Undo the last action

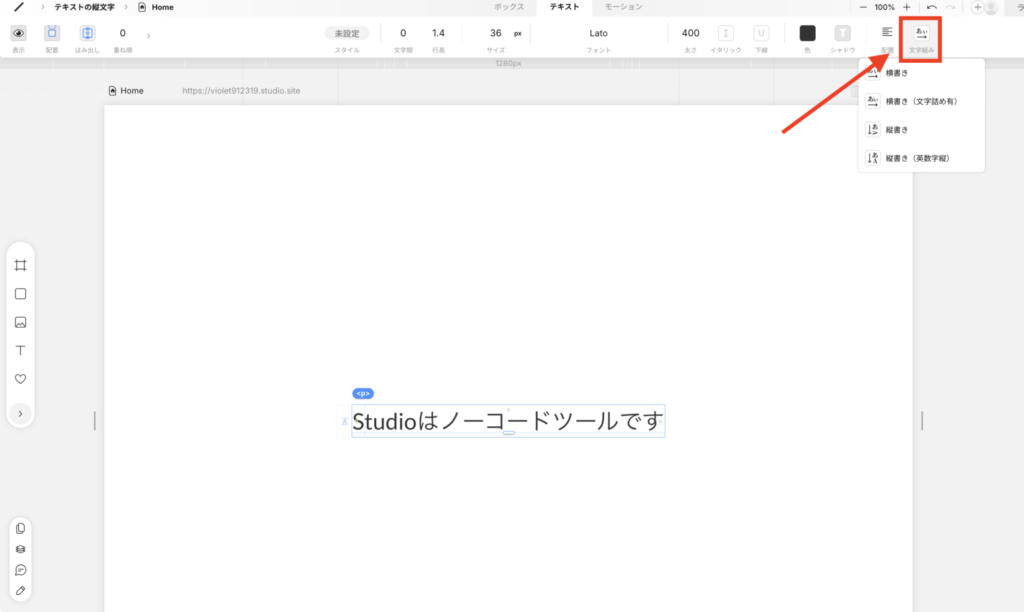[x=932, y=7]
